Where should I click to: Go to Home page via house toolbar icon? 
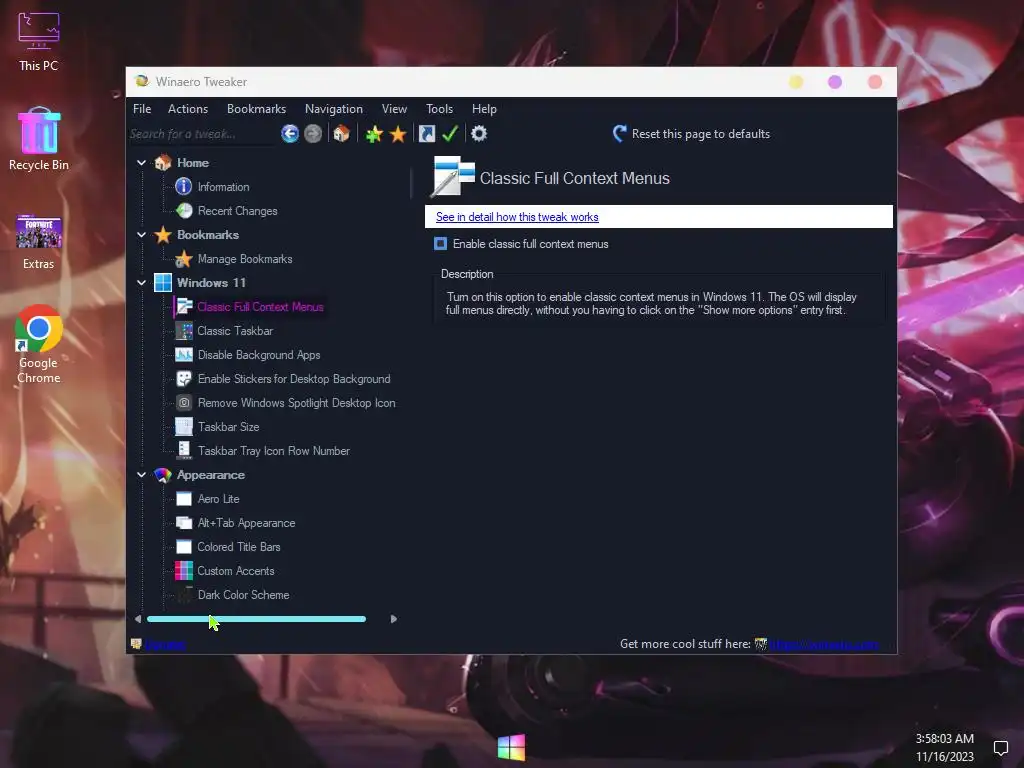341,134
